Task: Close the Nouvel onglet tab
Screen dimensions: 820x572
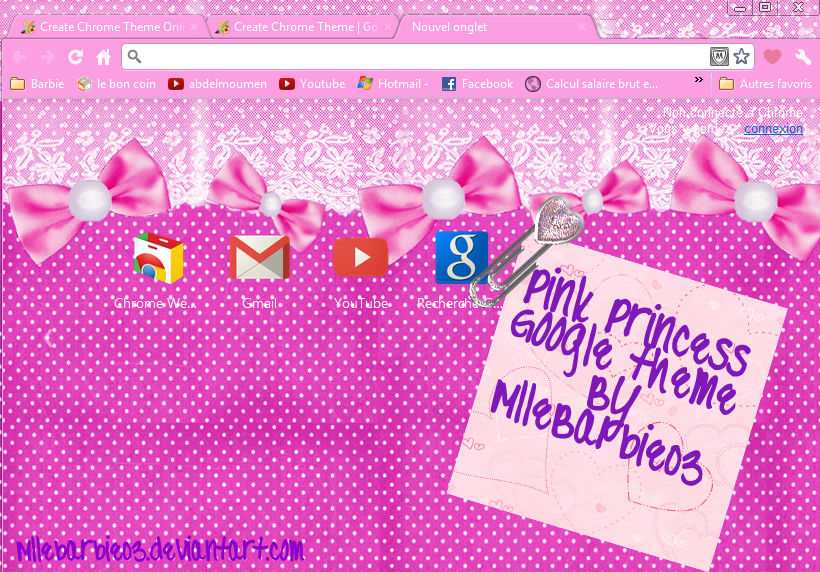Action: pos(582,27)
